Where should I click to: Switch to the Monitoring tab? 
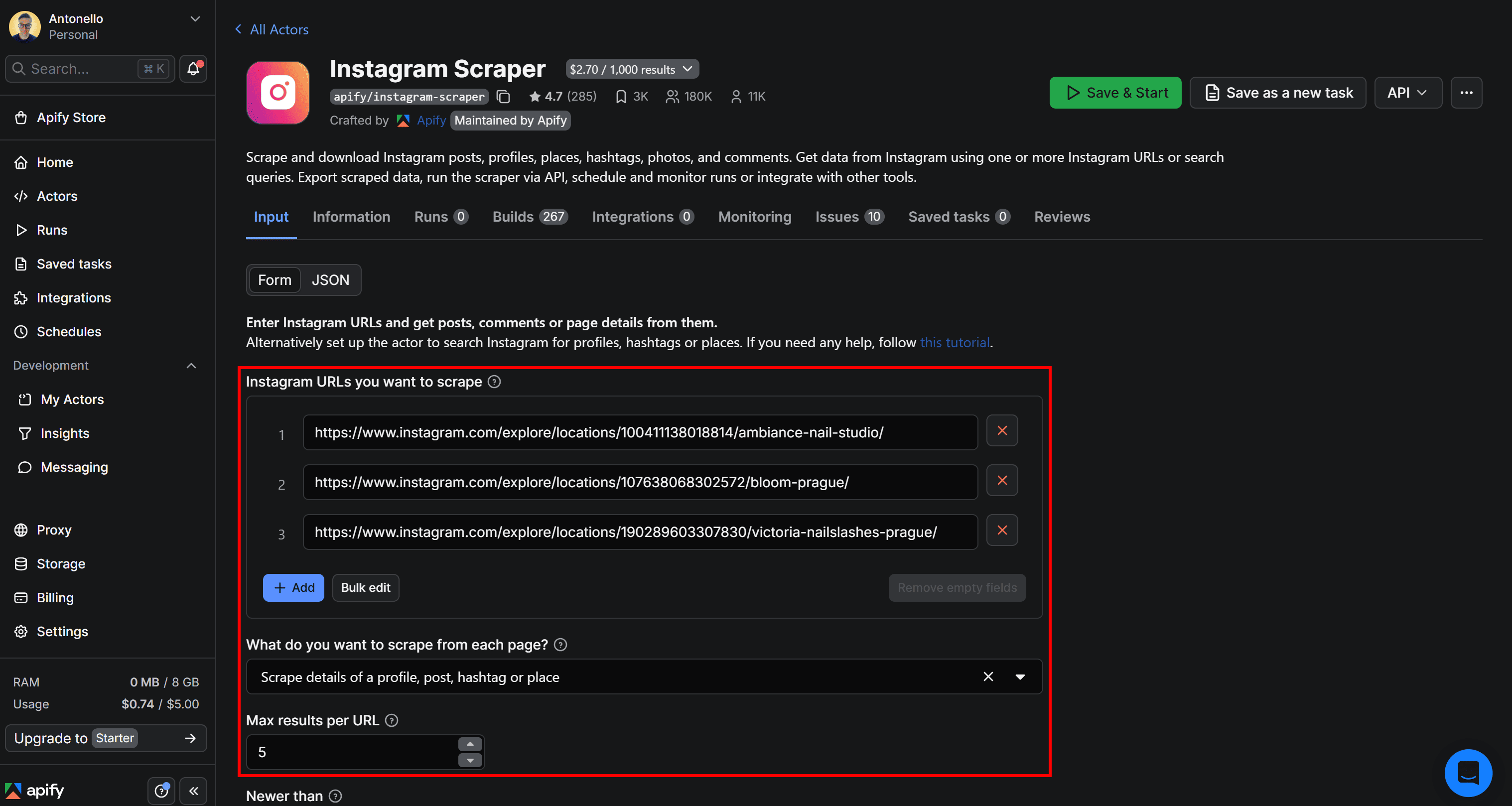click(754, 217)
